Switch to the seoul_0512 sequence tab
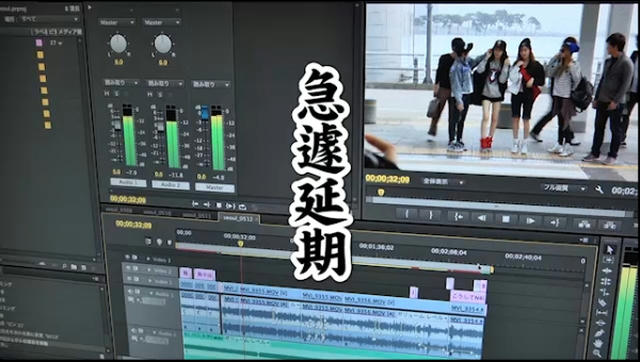This screenshot has height=362, width=640. (x=239, y=219)
